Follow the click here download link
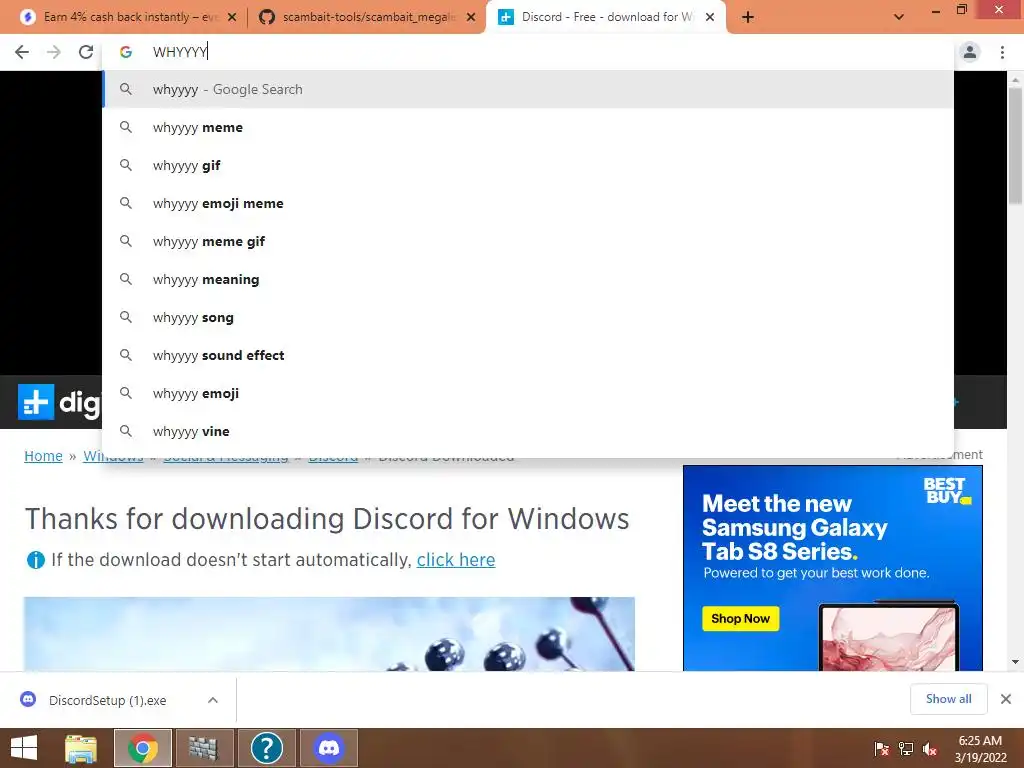Screen dimensions: 1024x768 pos(456,560)
